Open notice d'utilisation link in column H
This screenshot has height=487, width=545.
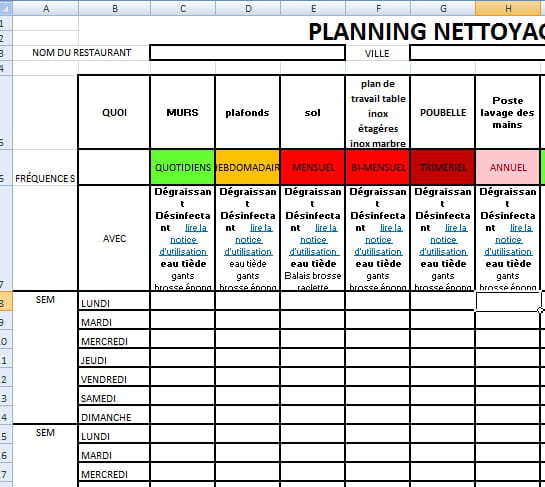[x=508, y=240]
